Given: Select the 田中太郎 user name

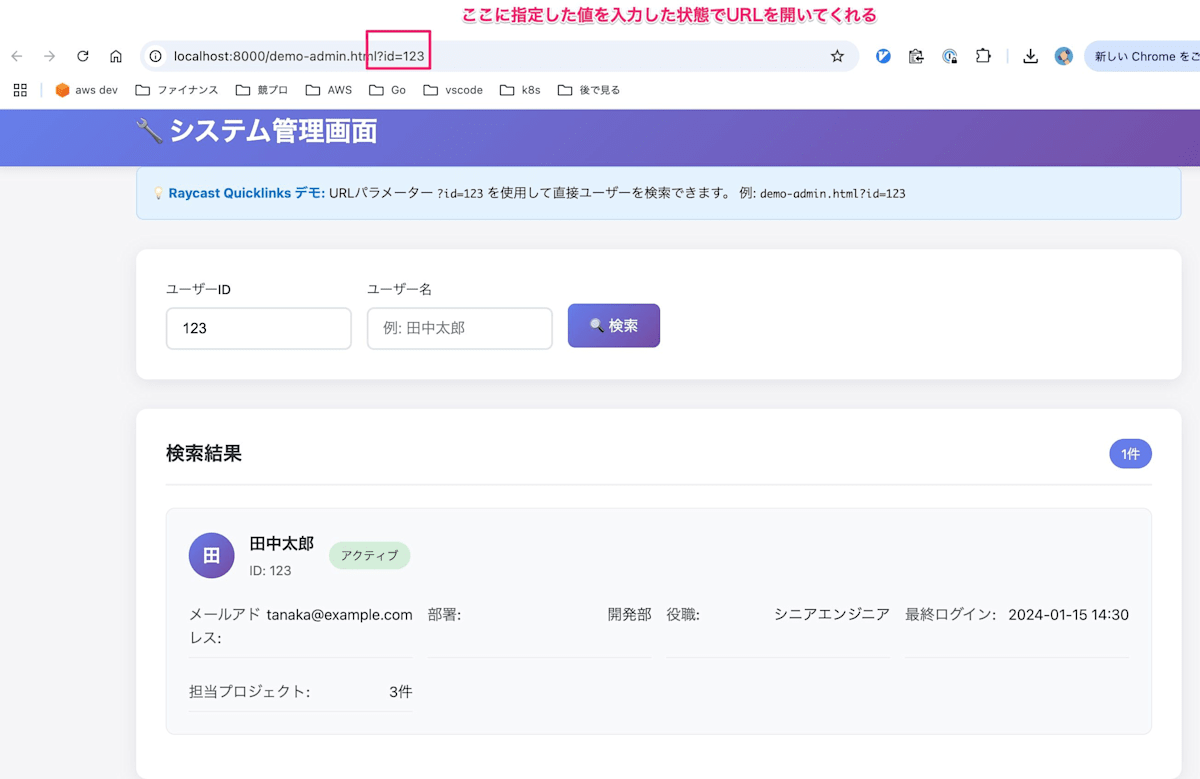Looking at the screenshot, I should [282, 544].
